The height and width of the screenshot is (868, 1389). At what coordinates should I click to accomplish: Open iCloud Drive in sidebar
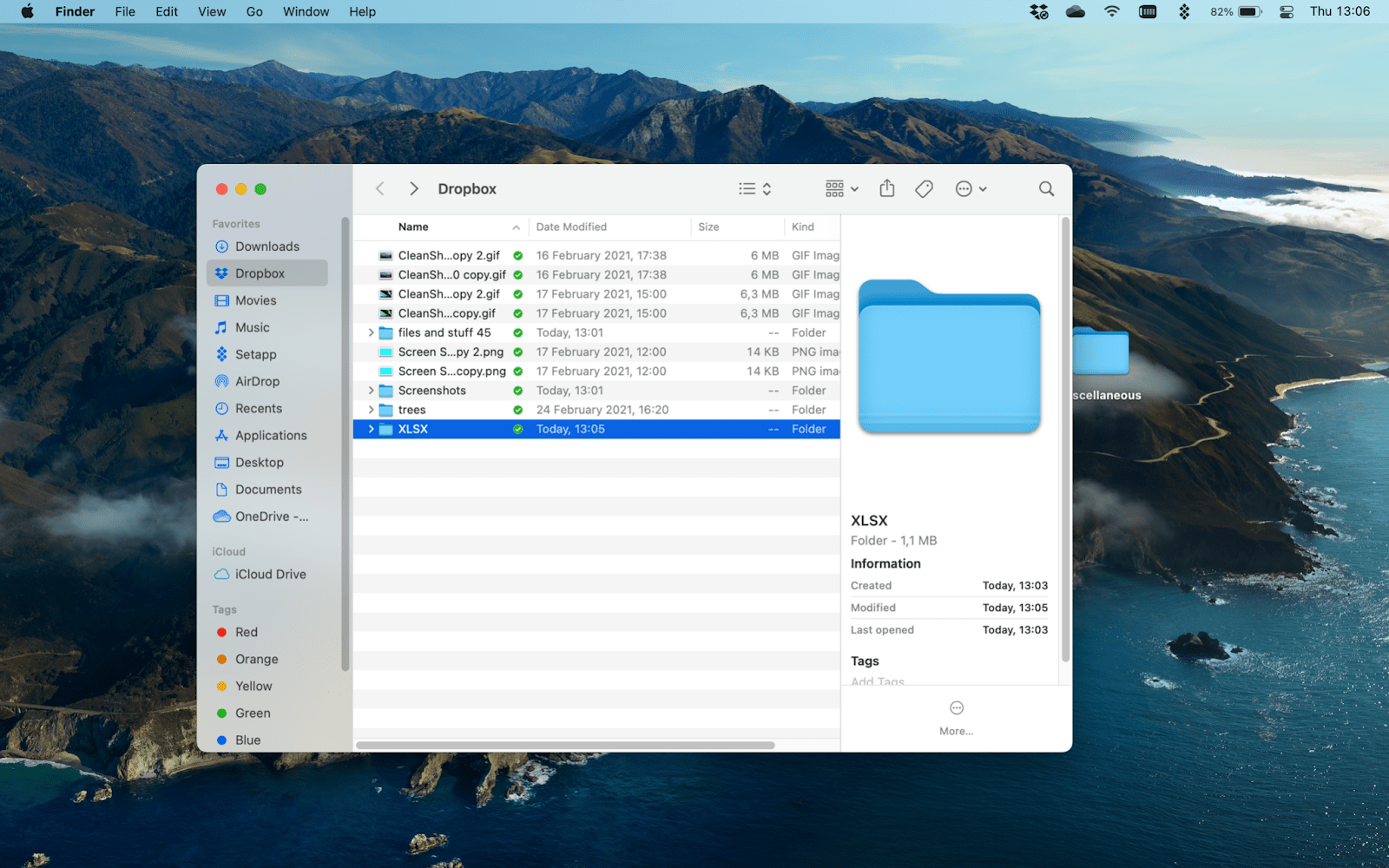click(x=267, y=574)
